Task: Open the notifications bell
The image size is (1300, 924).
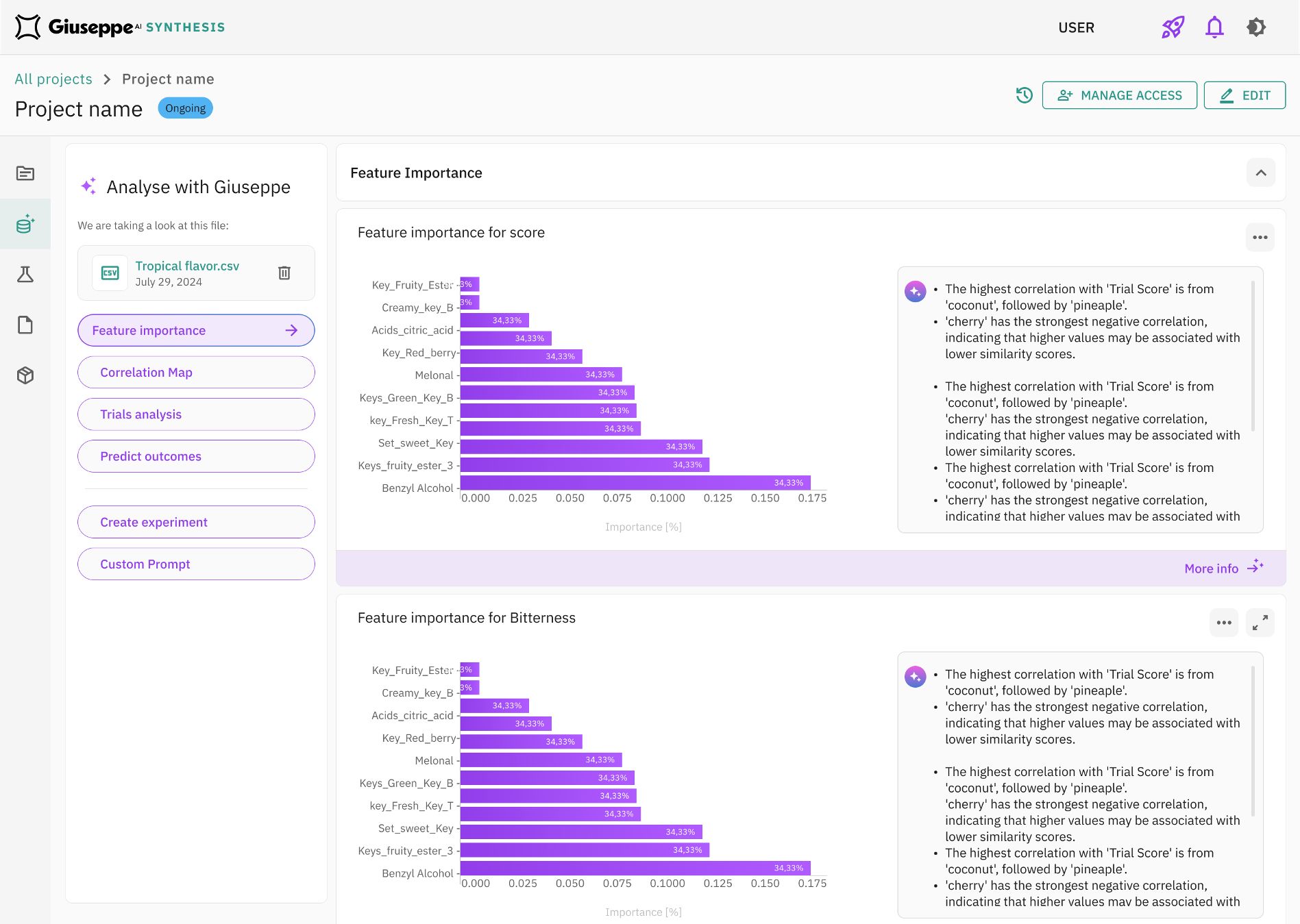Action: pyautogui.click(x=1214, y=27)
